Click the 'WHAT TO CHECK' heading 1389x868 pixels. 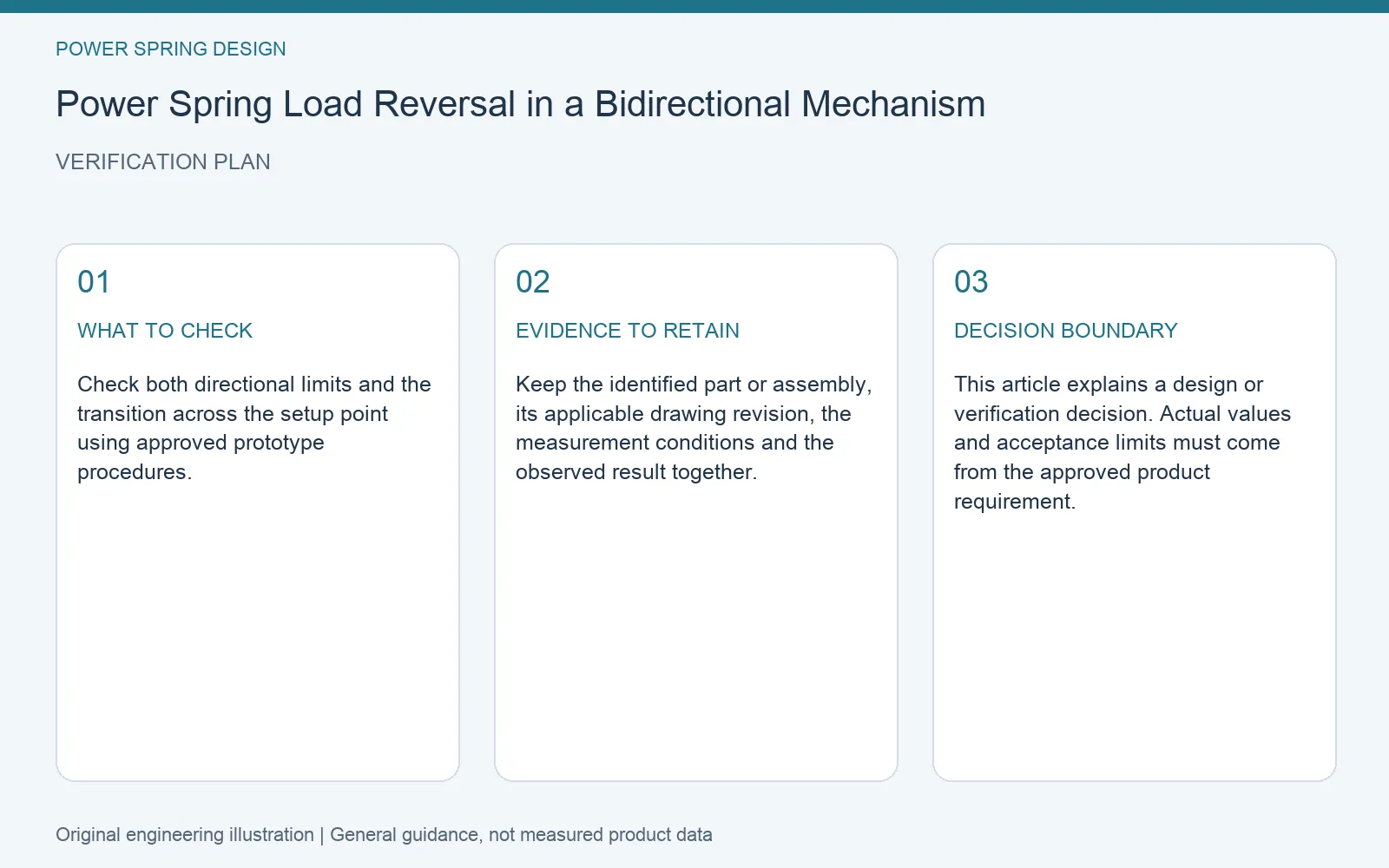click(165, 331)
